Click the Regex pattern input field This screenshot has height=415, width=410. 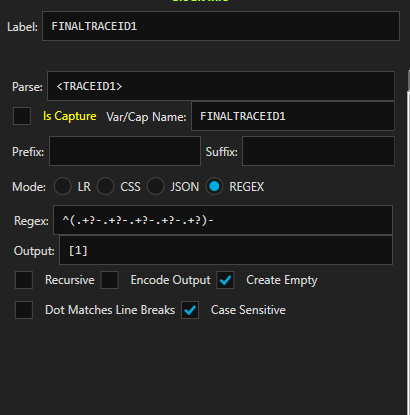(x=223, y=220)
